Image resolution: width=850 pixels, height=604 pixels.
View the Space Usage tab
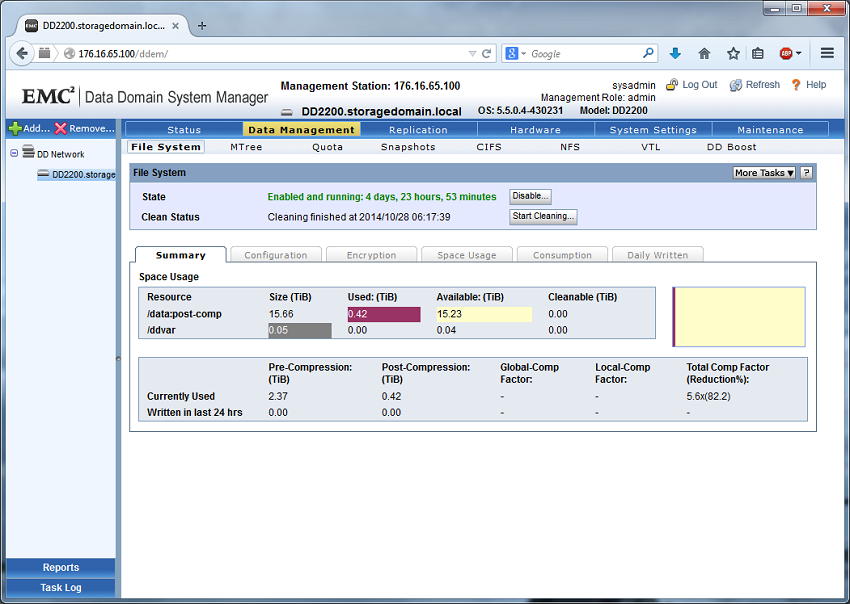[x=467, y=255]
